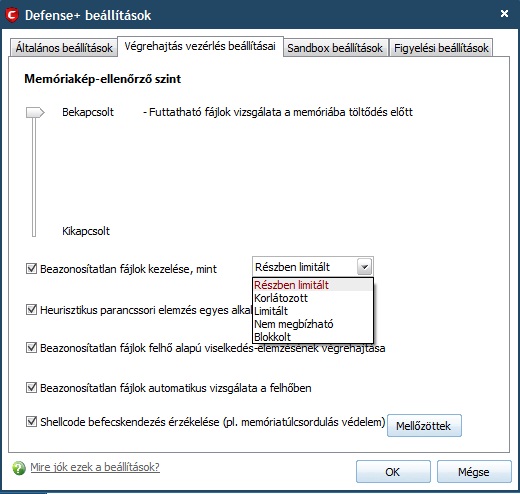Toggle Shellcode befecskendezés érzékelése checkbox
This screenshot has height=494, width=520.
[x=31, y=422]
